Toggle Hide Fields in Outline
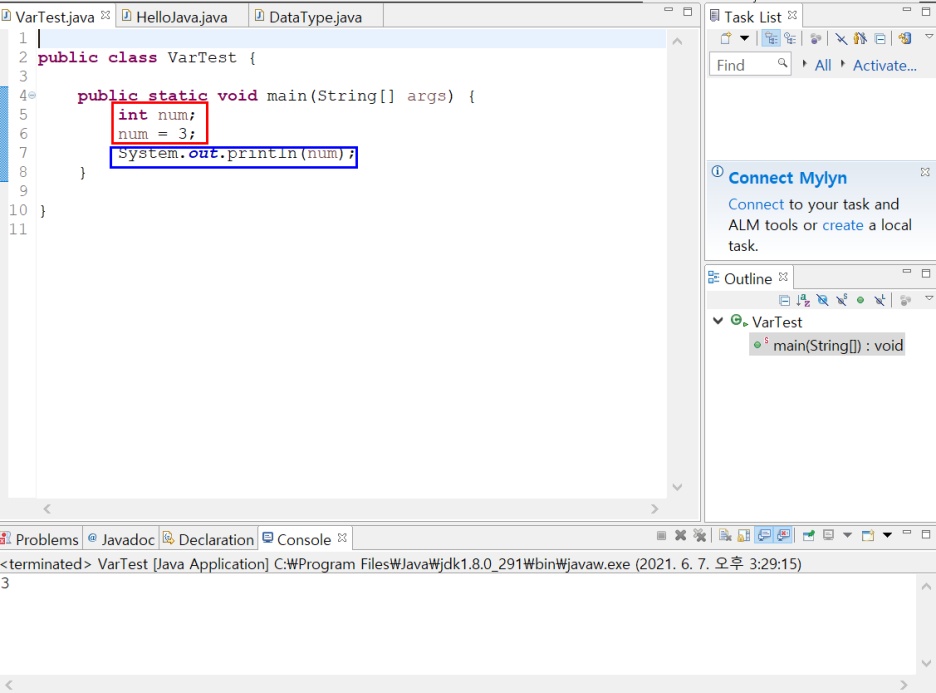936x693 pixels. (823, 300)
